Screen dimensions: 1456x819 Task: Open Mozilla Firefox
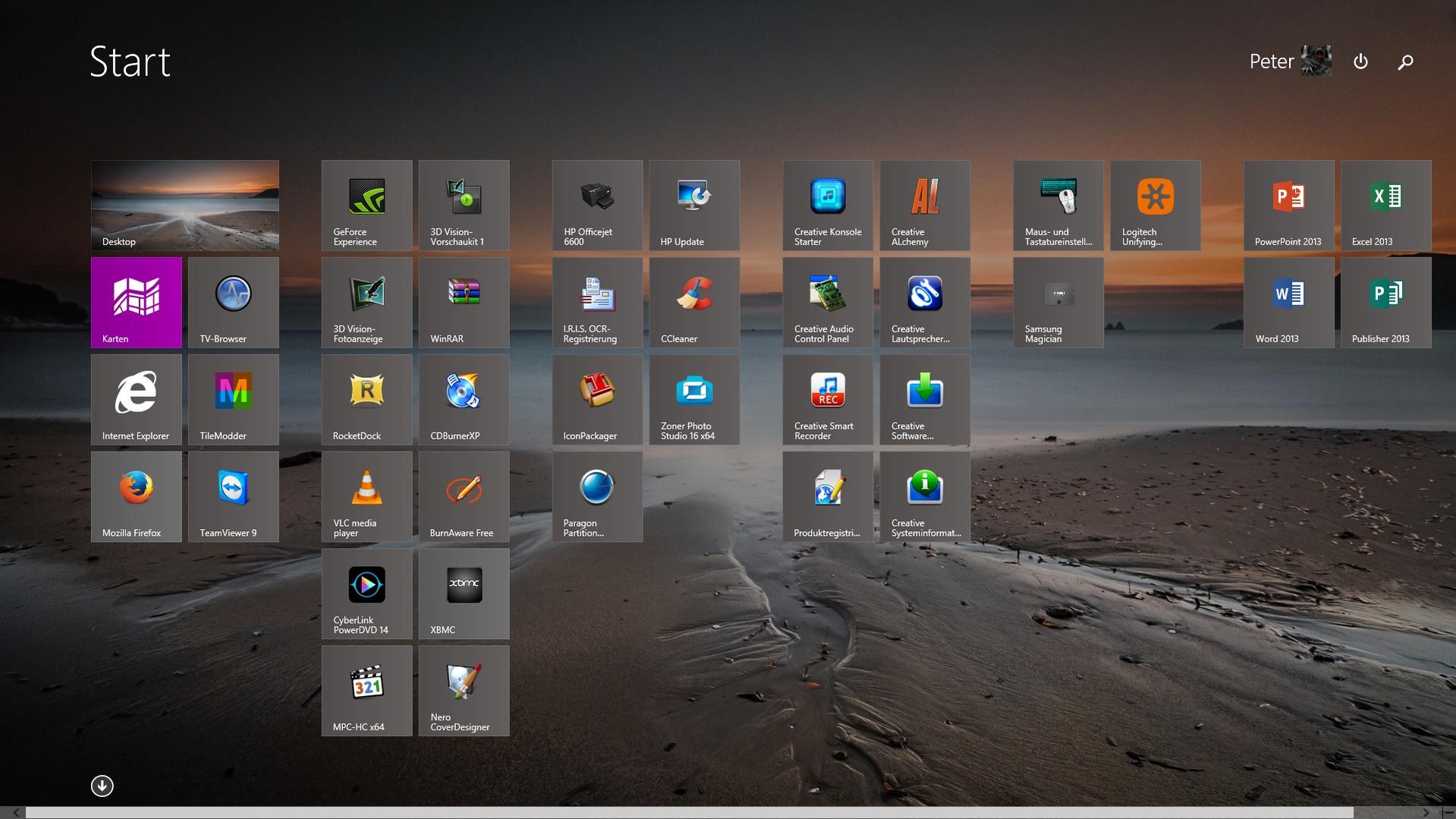pos(137,496)
